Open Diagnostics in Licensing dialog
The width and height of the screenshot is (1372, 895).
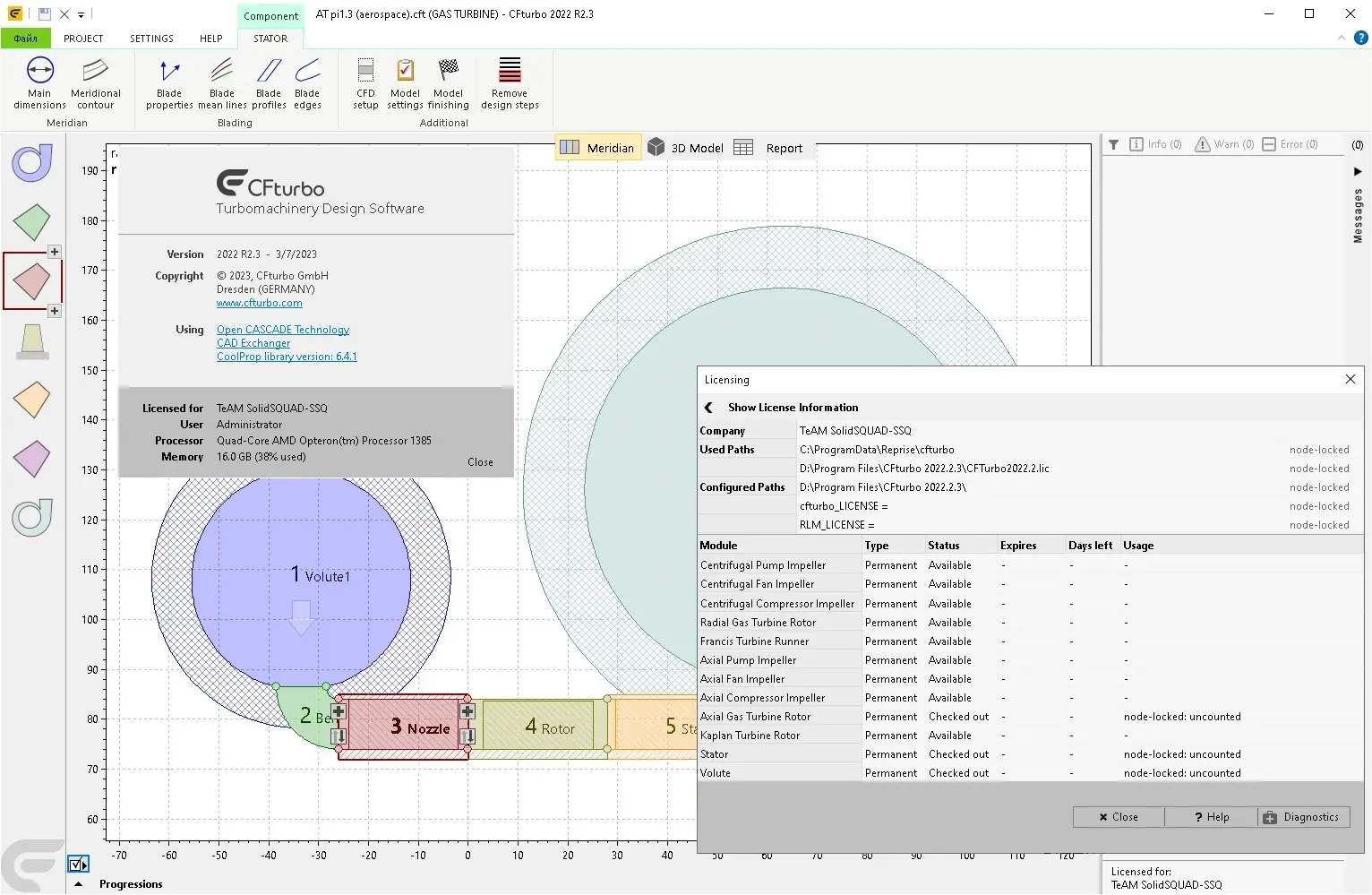[x=1304, y=817]
